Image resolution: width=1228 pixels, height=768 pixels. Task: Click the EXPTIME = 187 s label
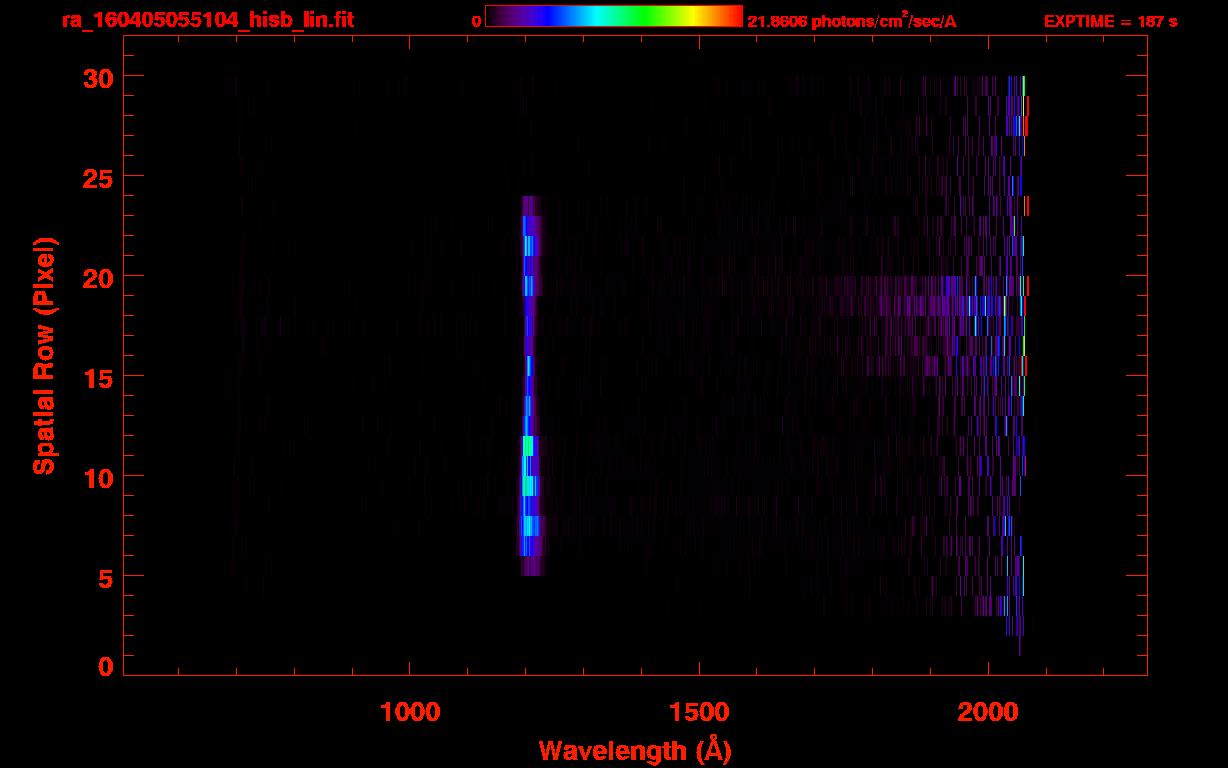[1110, 21]
